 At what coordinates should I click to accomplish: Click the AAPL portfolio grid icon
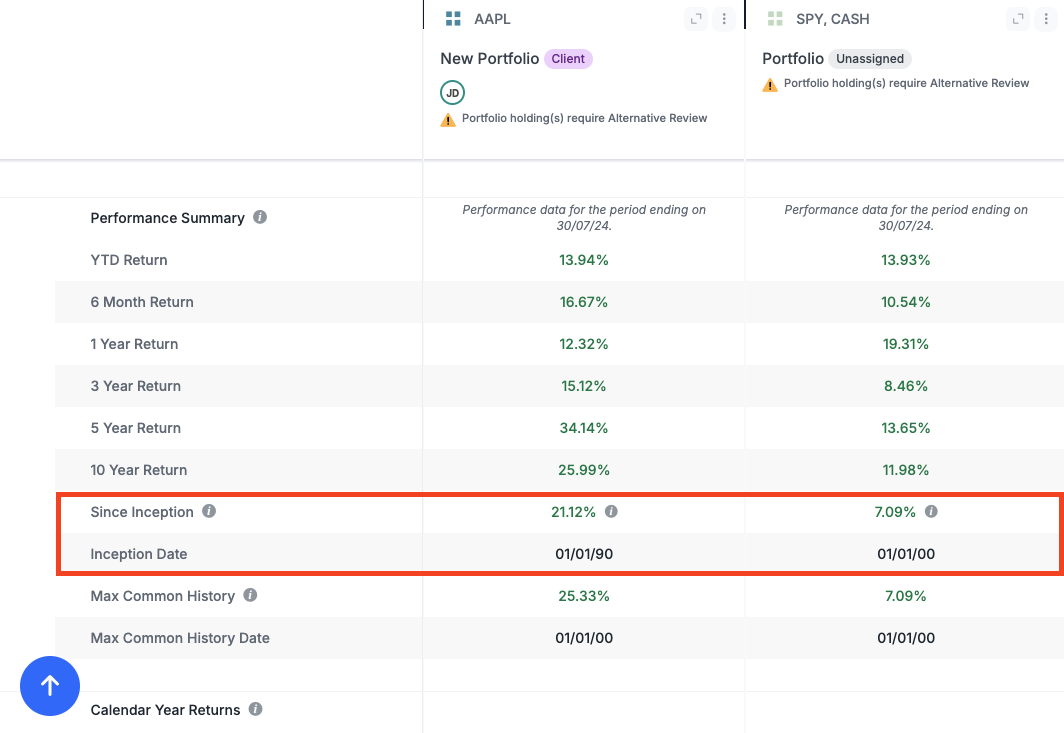coord(453,19)
